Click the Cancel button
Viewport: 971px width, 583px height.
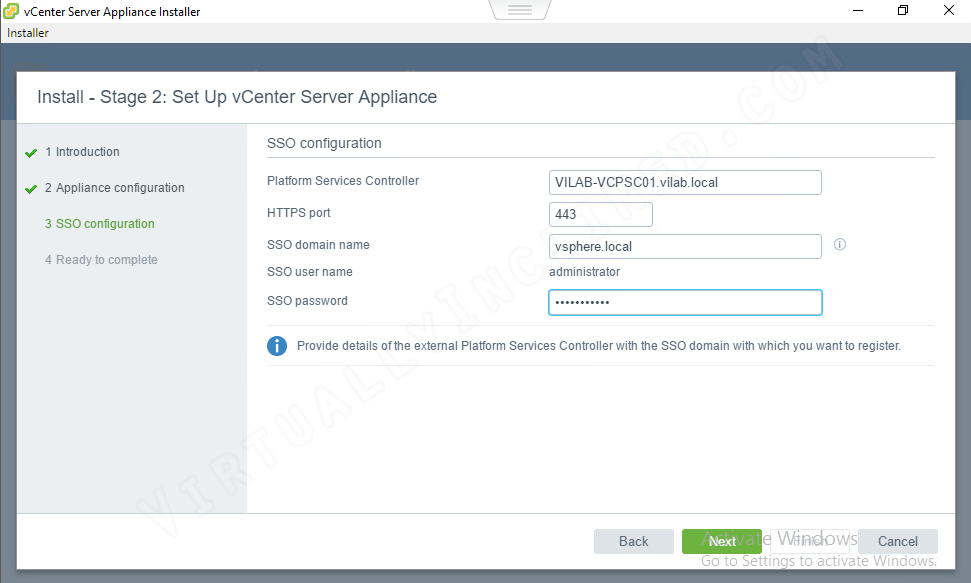tap(896, 541)
